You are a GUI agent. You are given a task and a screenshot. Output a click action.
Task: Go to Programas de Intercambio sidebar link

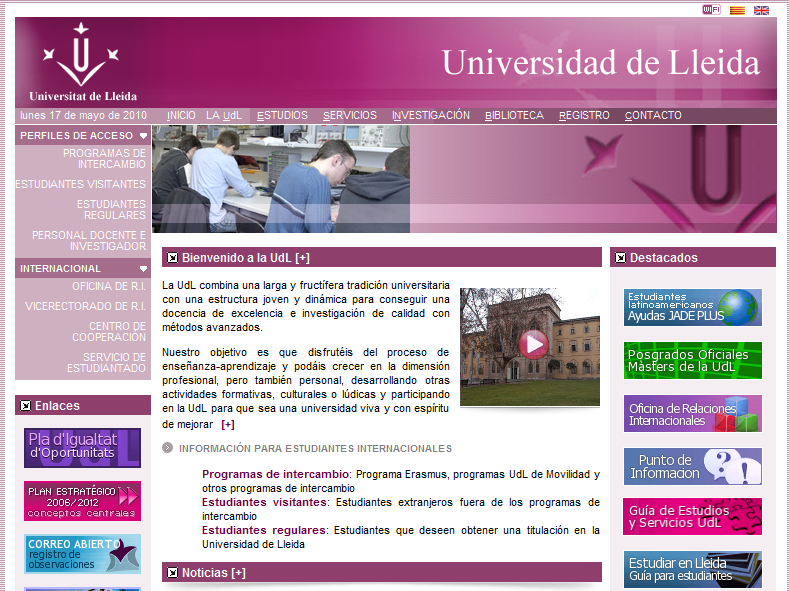pyautogui.click(x=104, y=159)
